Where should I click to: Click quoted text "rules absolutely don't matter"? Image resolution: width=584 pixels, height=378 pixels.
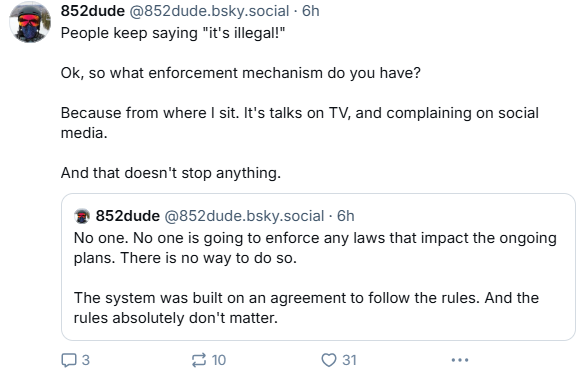coord(176,318)
